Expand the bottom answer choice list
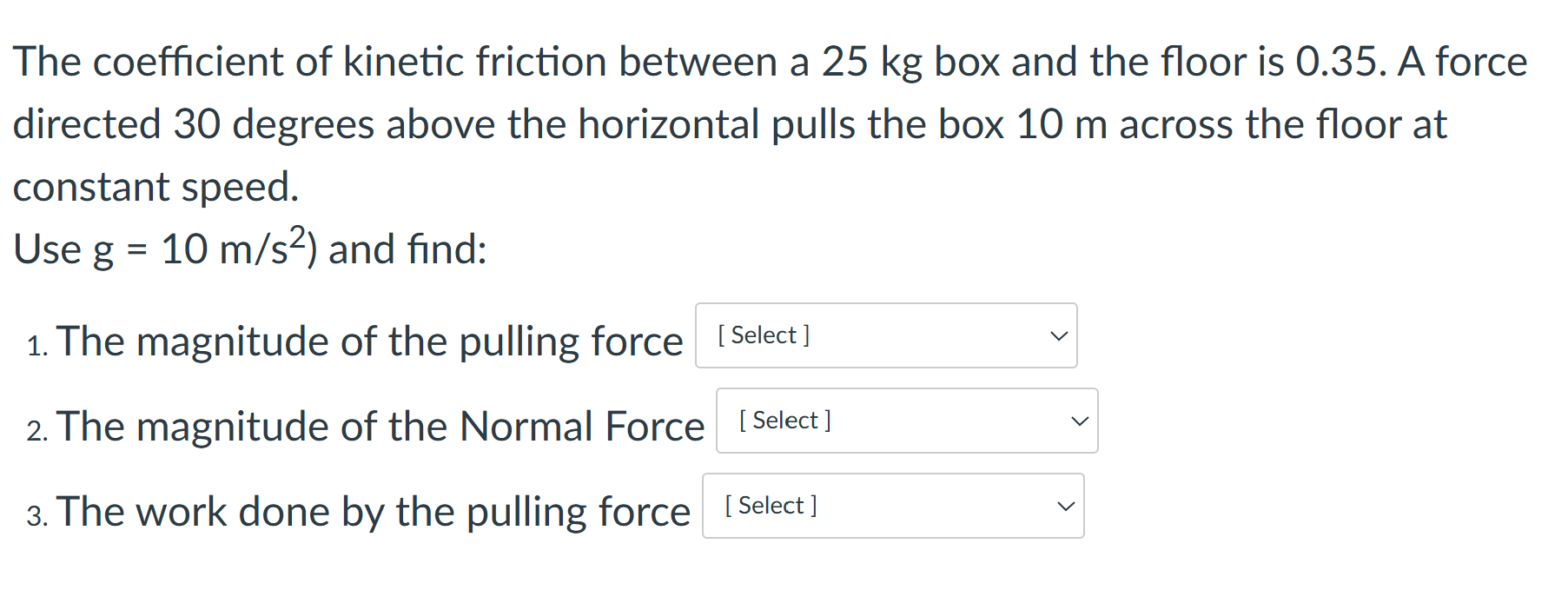 pos(893,506)
